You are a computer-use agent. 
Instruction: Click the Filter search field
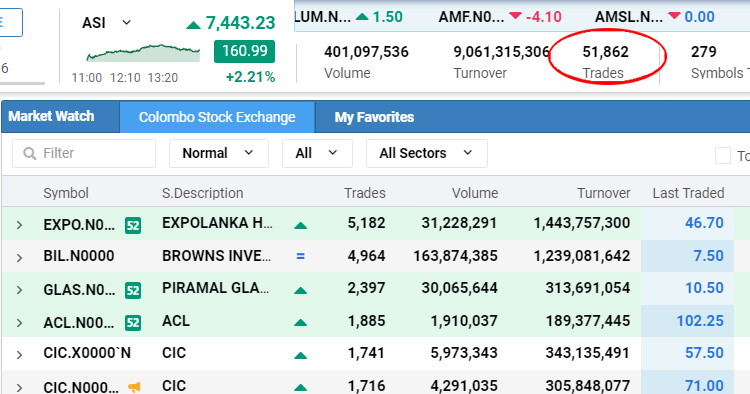[x=84, y=153]
